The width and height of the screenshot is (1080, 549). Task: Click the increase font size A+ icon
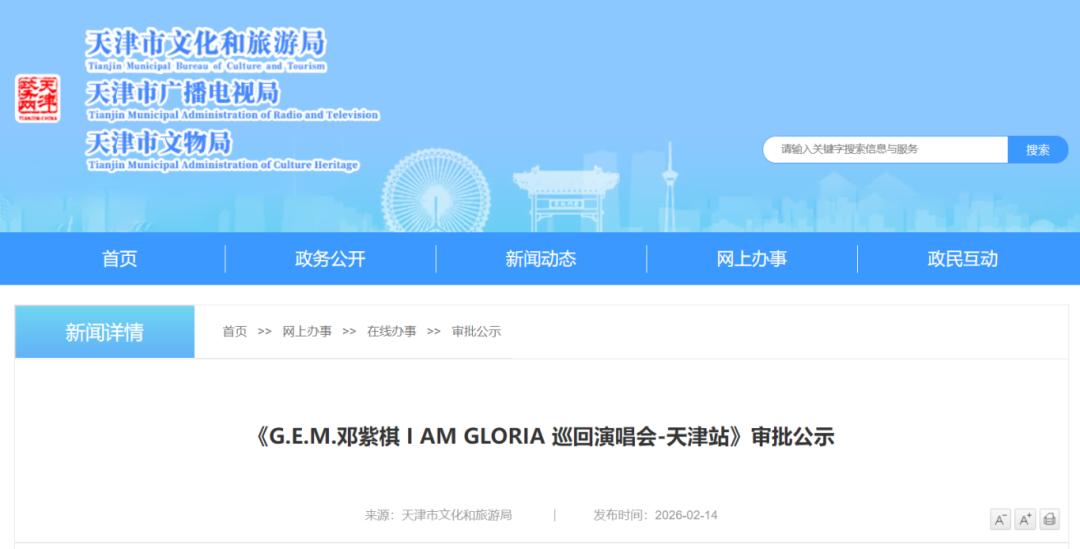[x=1025, y=519]
